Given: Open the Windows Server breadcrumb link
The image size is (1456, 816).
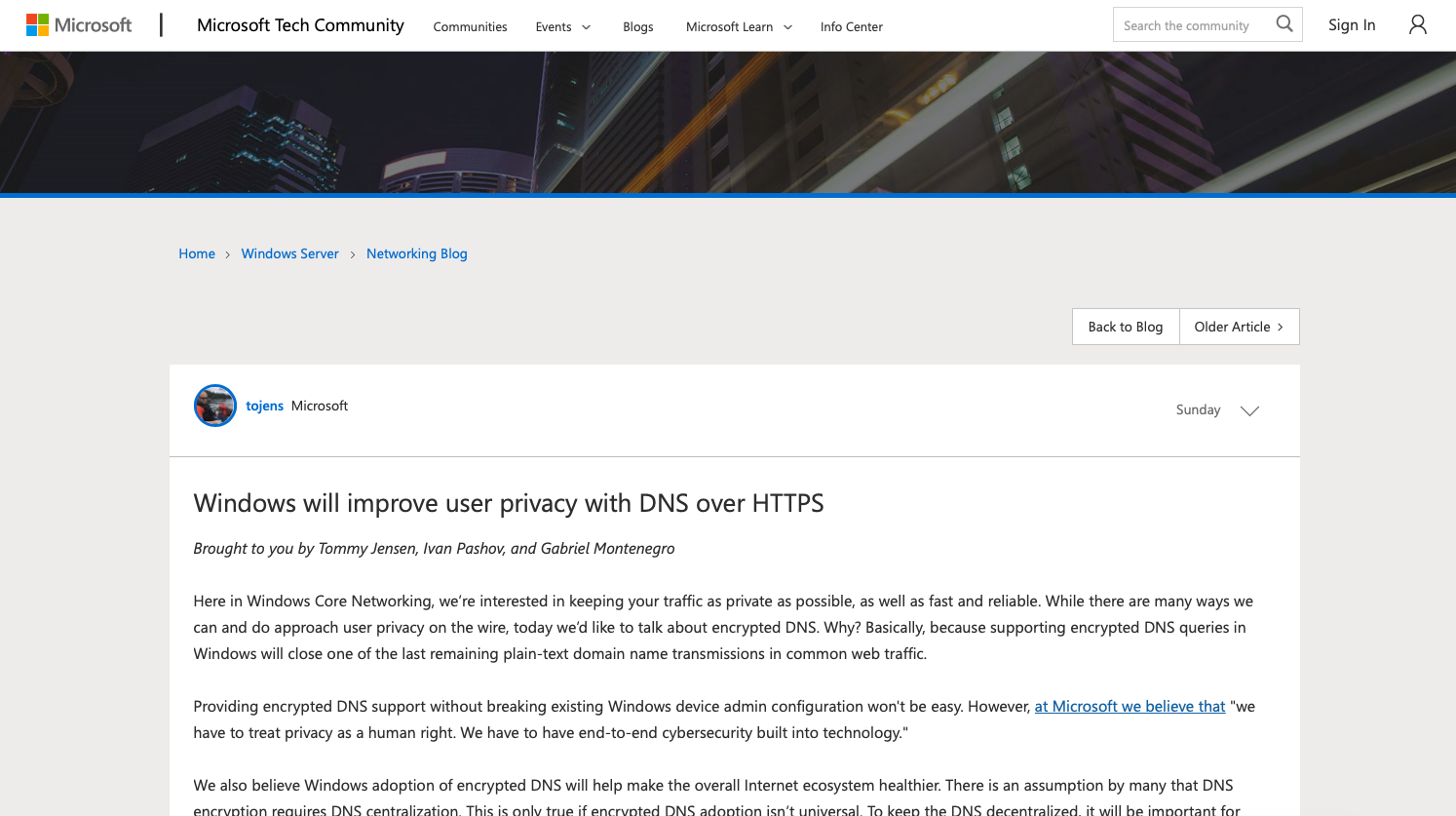Looking at the screenshot, I should point(289,253).
